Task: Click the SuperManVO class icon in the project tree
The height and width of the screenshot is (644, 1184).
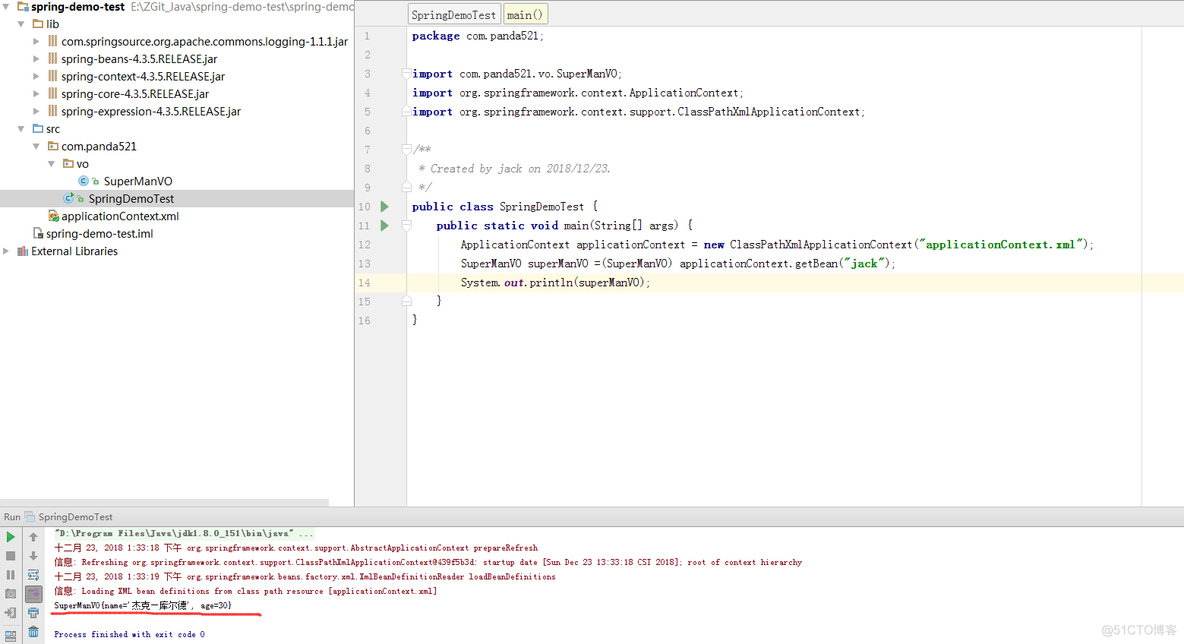Action: [83, 181]
